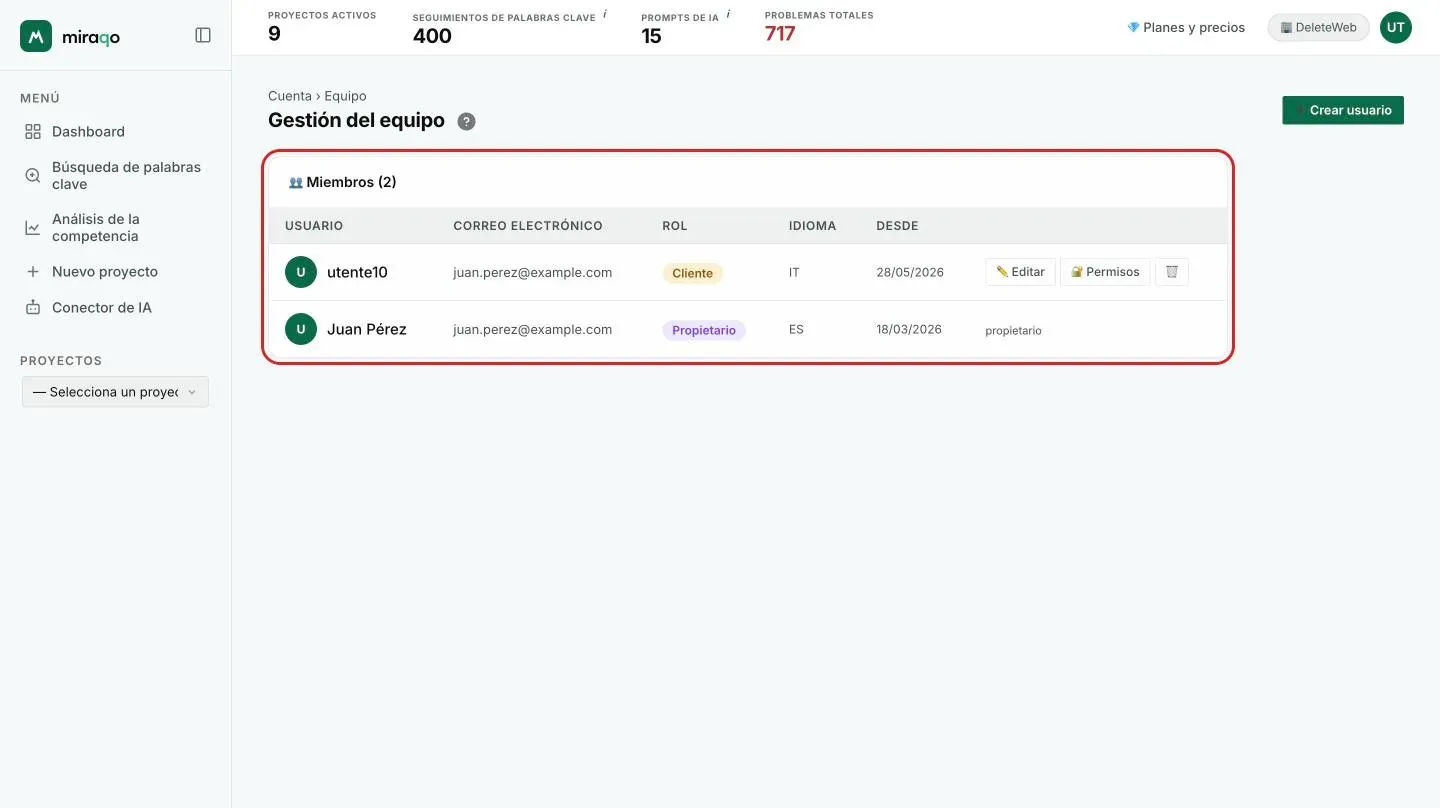
Task: Click the Equipo breadcrumb
Action: [x=345, y=96]
